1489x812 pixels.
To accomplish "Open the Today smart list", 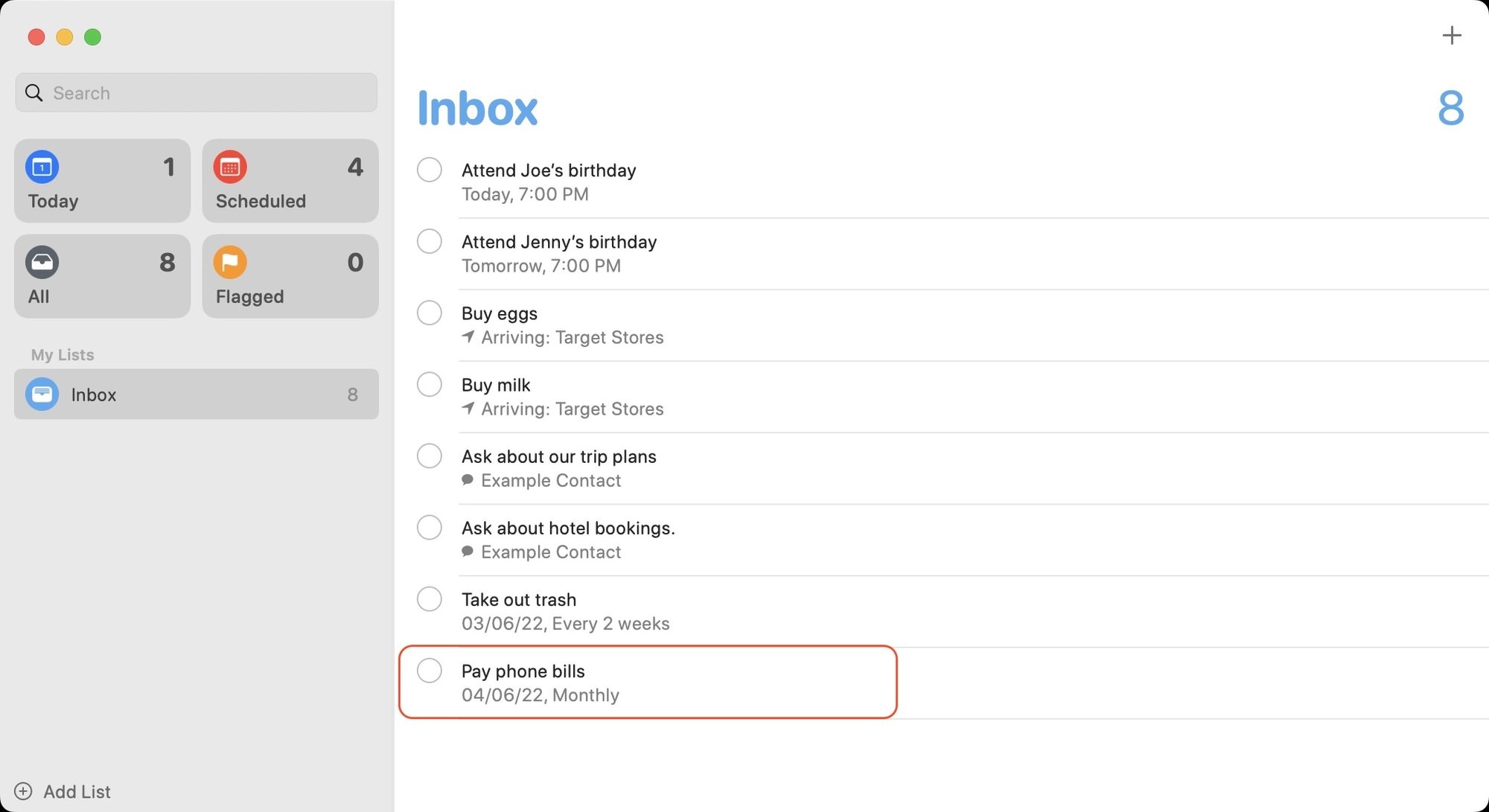I will tap(102, 180).
